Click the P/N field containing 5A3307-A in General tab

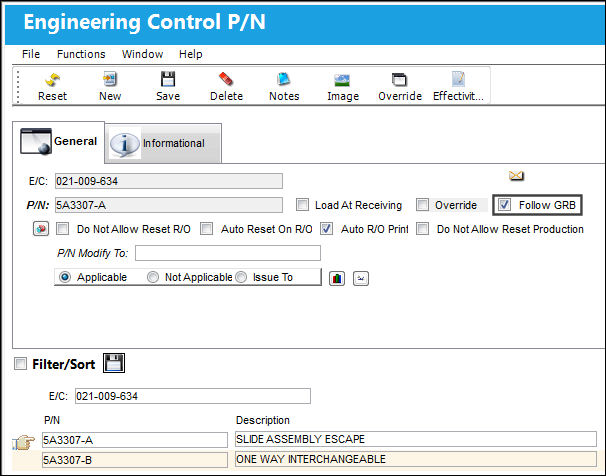click(169, 205)
